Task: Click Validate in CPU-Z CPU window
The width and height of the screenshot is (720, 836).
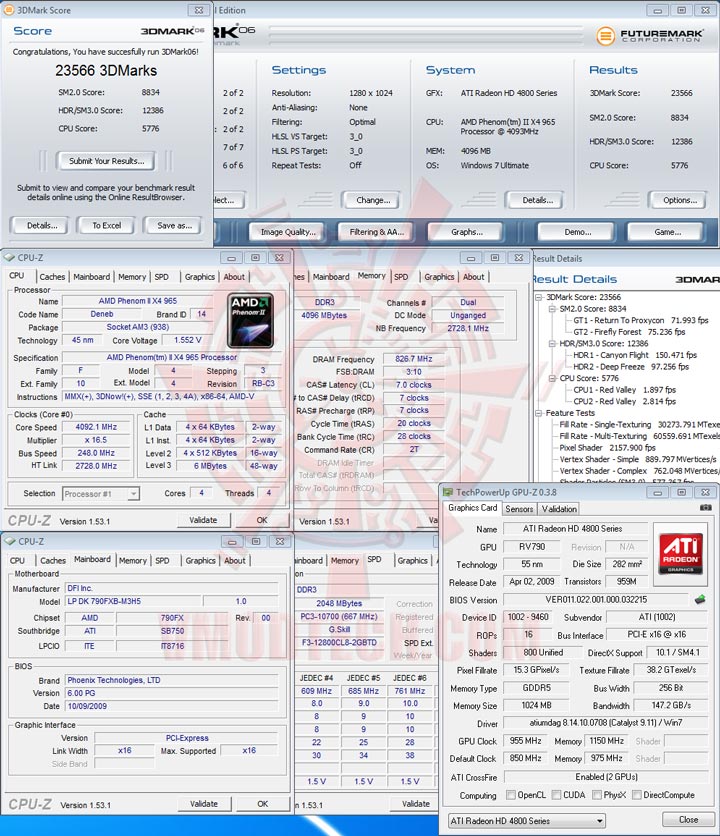Action: (x=203, y=520)
